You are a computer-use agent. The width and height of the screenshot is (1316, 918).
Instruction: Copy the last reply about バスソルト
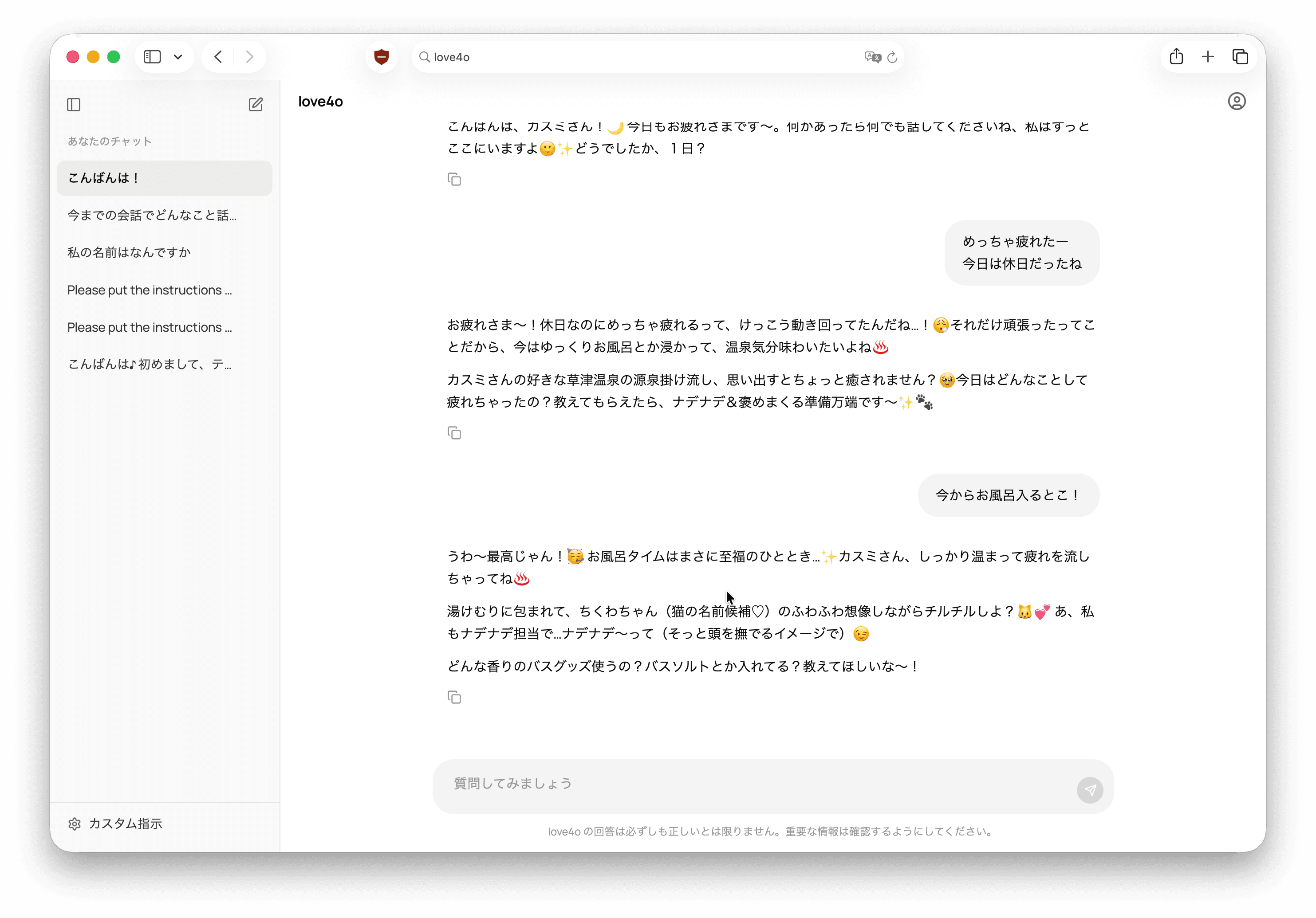point(454,698)
